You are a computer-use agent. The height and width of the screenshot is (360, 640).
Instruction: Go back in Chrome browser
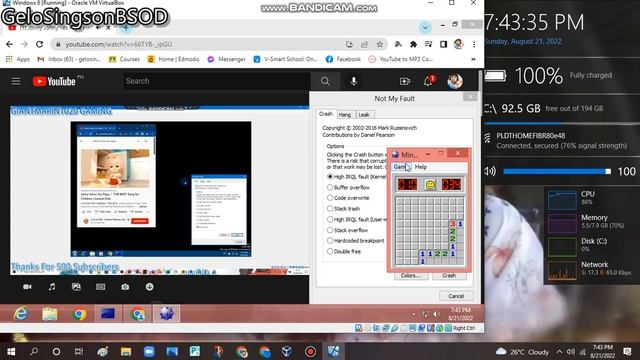[9, 44]
